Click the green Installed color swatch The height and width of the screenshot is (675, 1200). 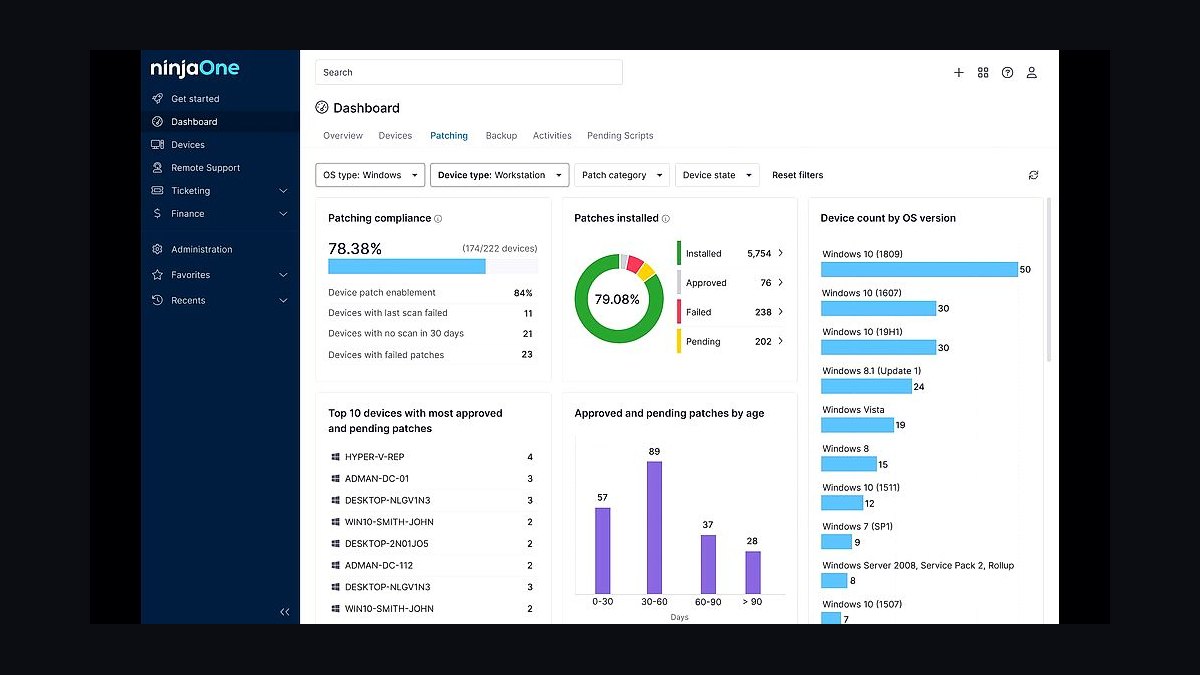click(679, 253)
